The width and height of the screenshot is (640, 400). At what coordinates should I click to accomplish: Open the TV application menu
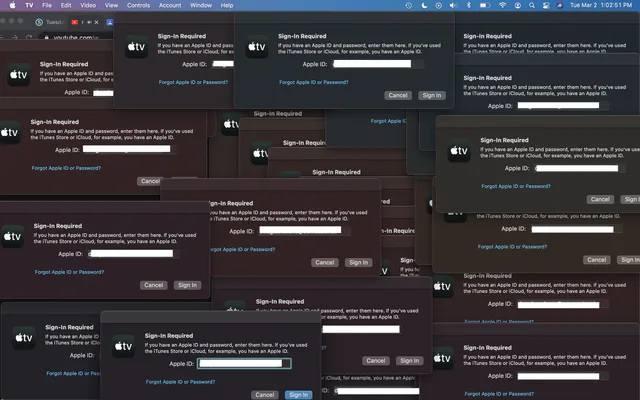pyautogui.click(x=29, y=5)
